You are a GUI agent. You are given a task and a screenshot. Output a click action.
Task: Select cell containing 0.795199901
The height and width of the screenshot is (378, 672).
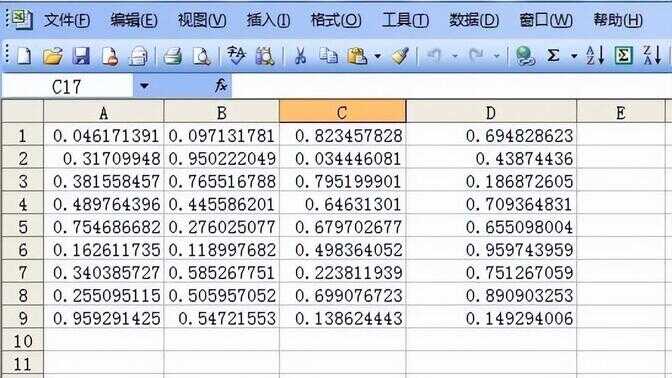[342, 181]
